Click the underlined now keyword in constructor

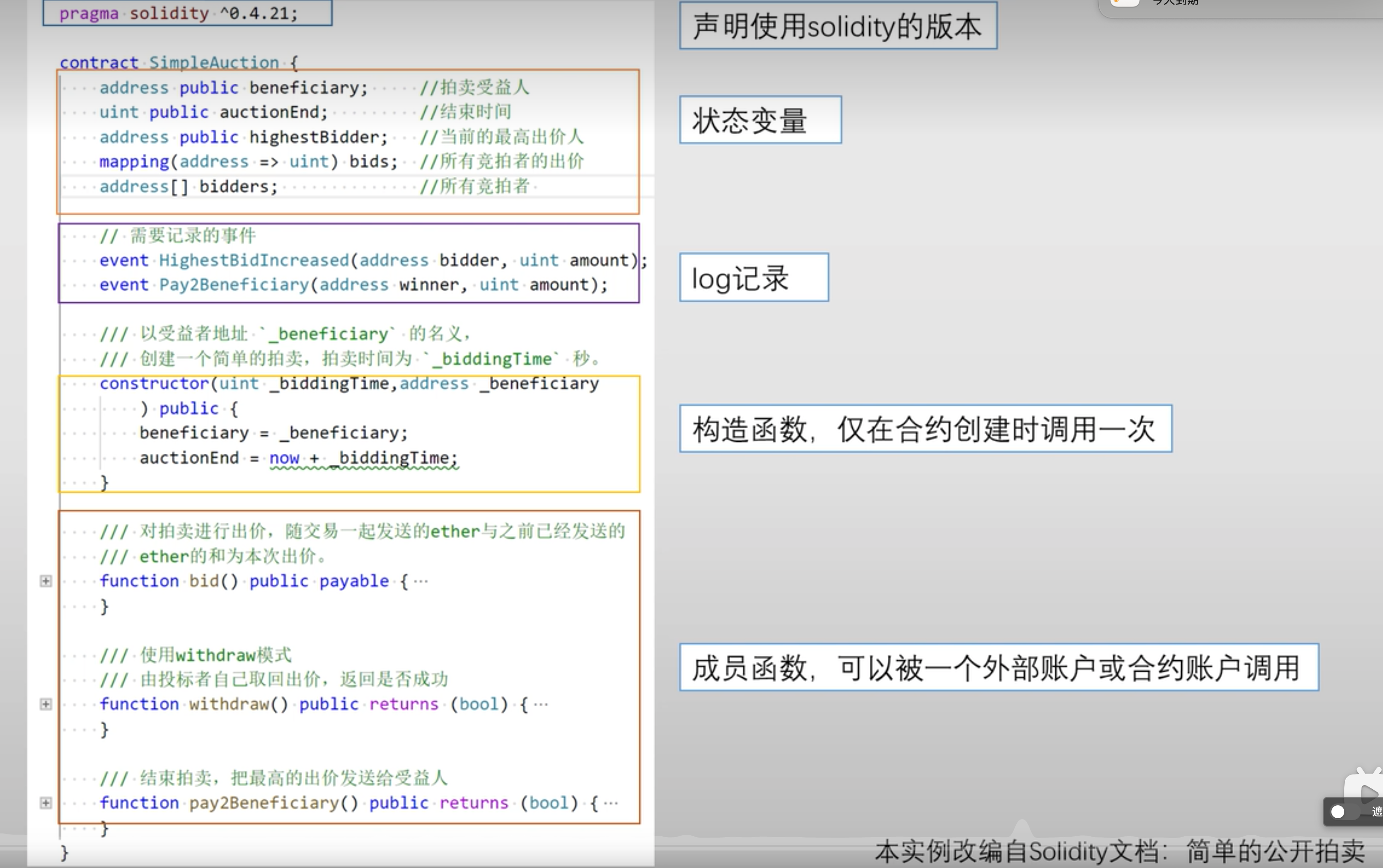tap(285, 458)
